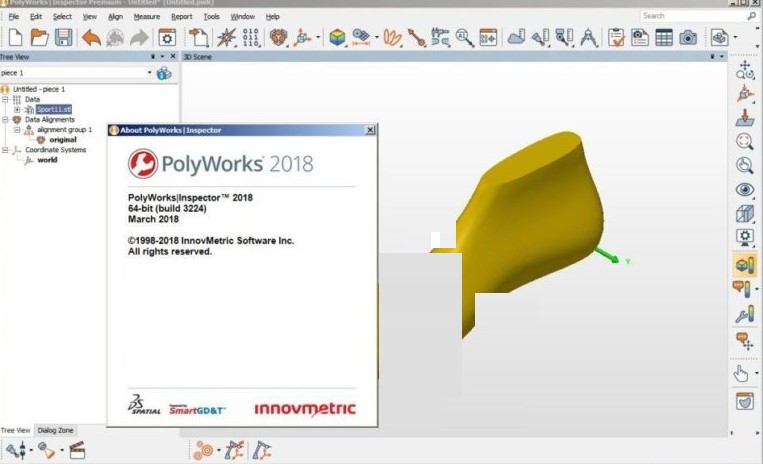Close the About PolyWorks|Inspector dialog
763x464 pixels.
pyautogui.click(x=370, y=130)
